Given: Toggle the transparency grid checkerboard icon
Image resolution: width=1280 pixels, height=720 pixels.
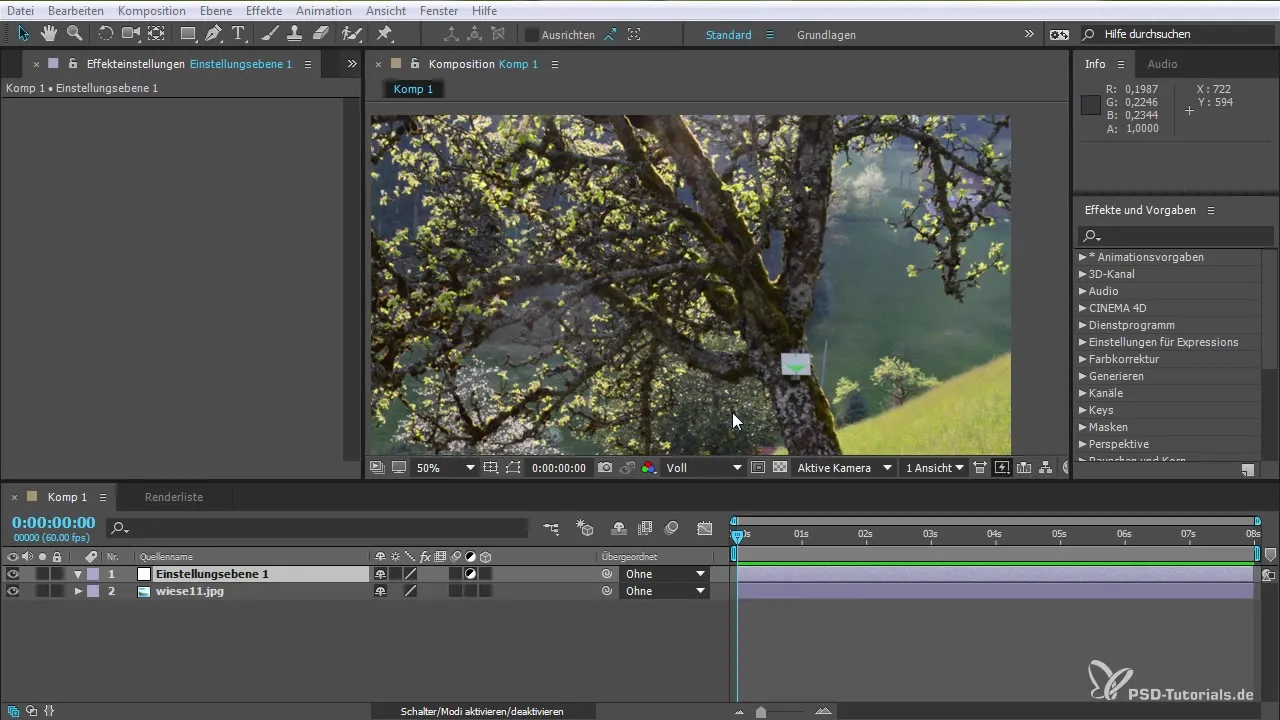Looking at the screenshot, I should pos(780,468).
